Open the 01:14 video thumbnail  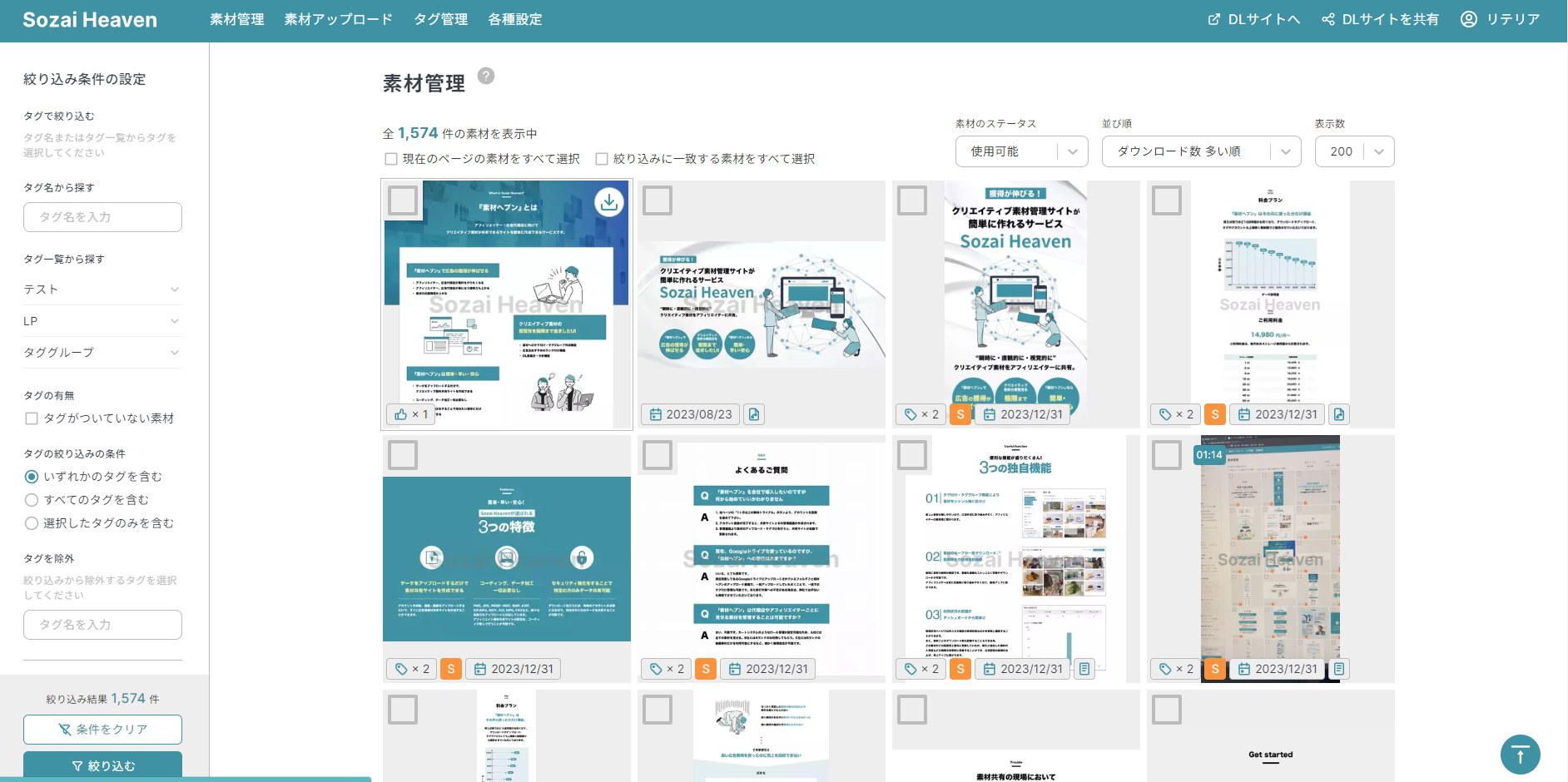[1270, 559]
